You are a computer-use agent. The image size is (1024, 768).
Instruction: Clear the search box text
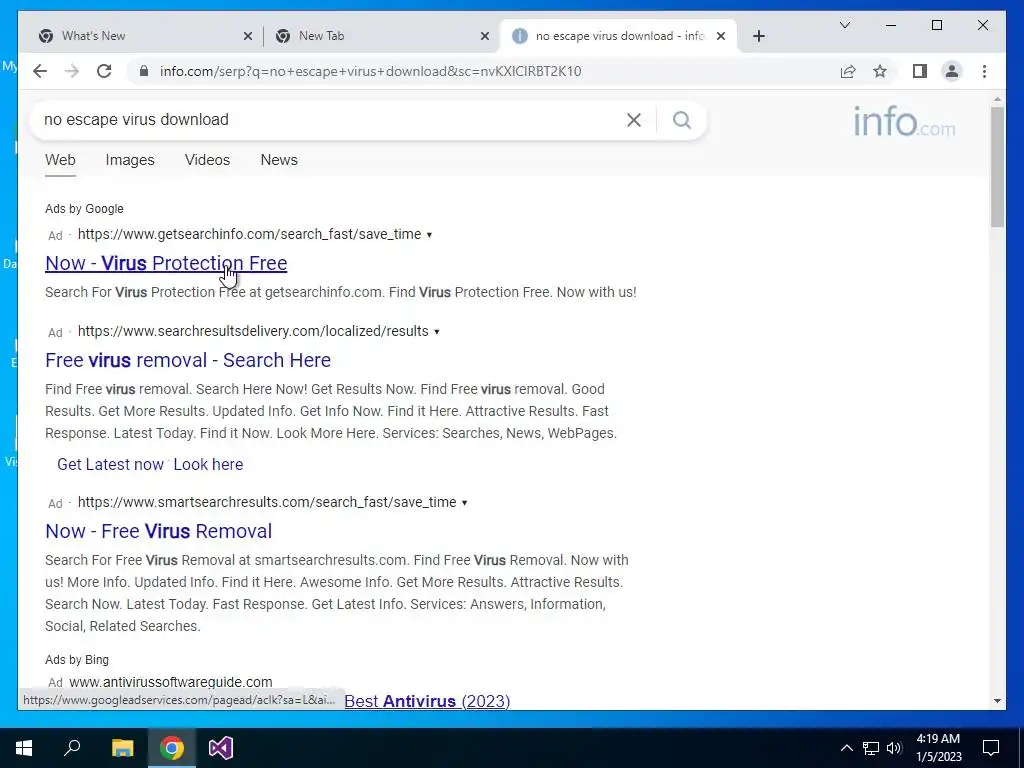pyautogui.click(x=633, y=120)
